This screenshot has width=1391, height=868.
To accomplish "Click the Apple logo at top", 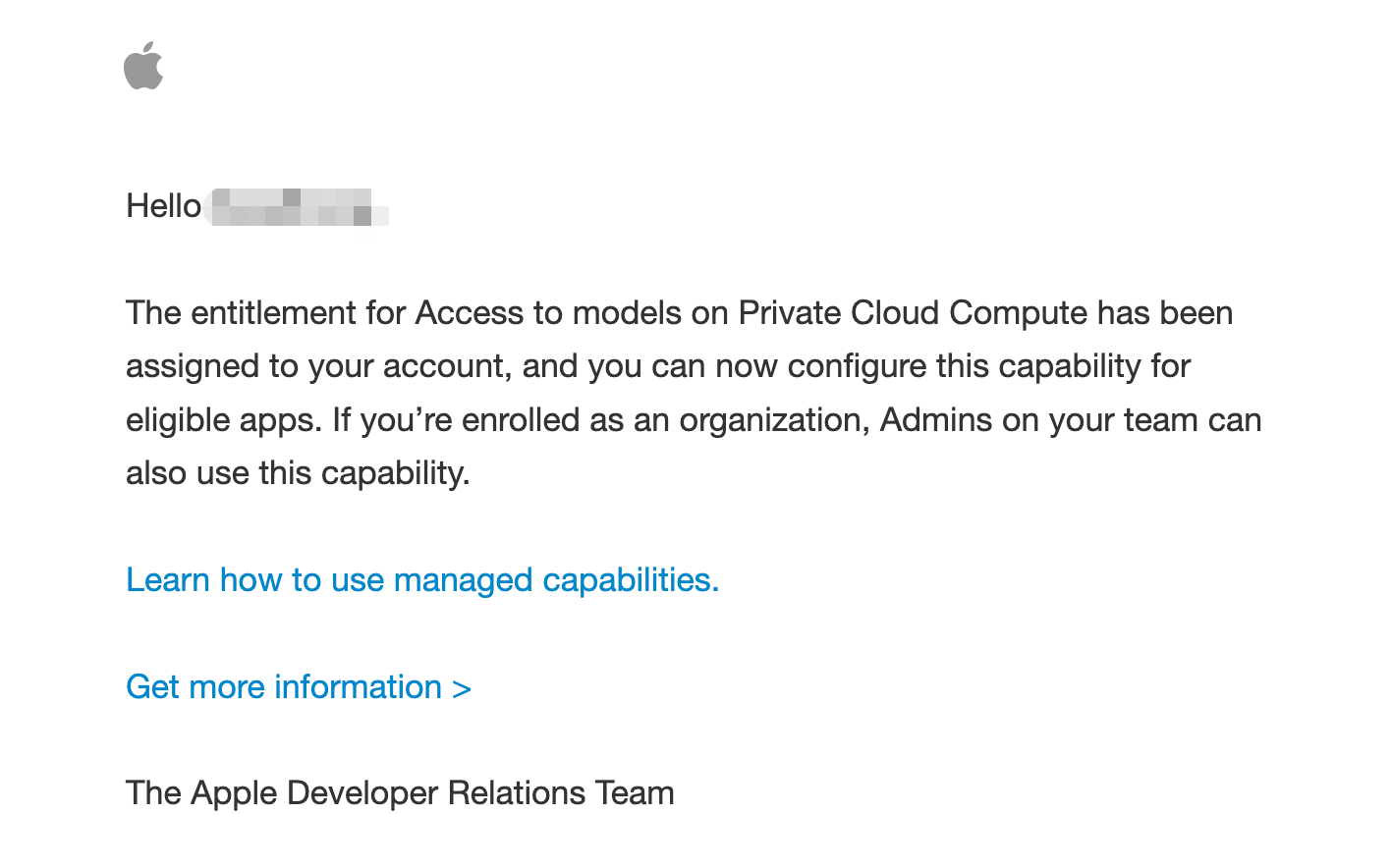I will pyautogui.click(x=143, y=66).
